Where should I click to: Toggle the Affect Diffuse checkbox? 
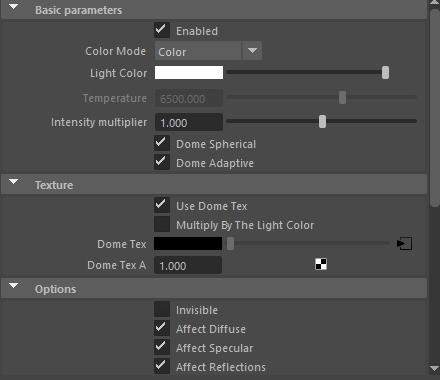(162, 328)
